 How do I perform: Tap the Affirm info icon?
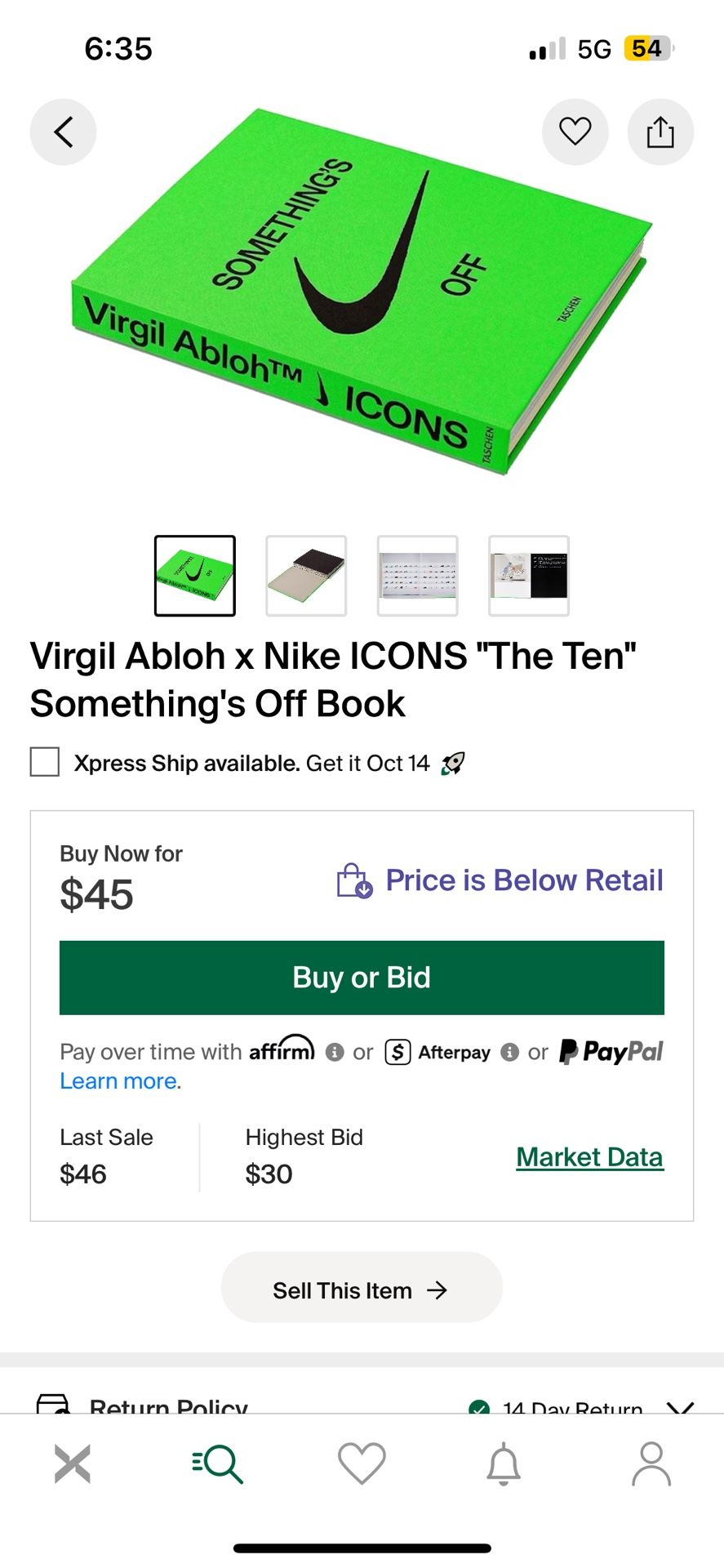[335, 1052]
